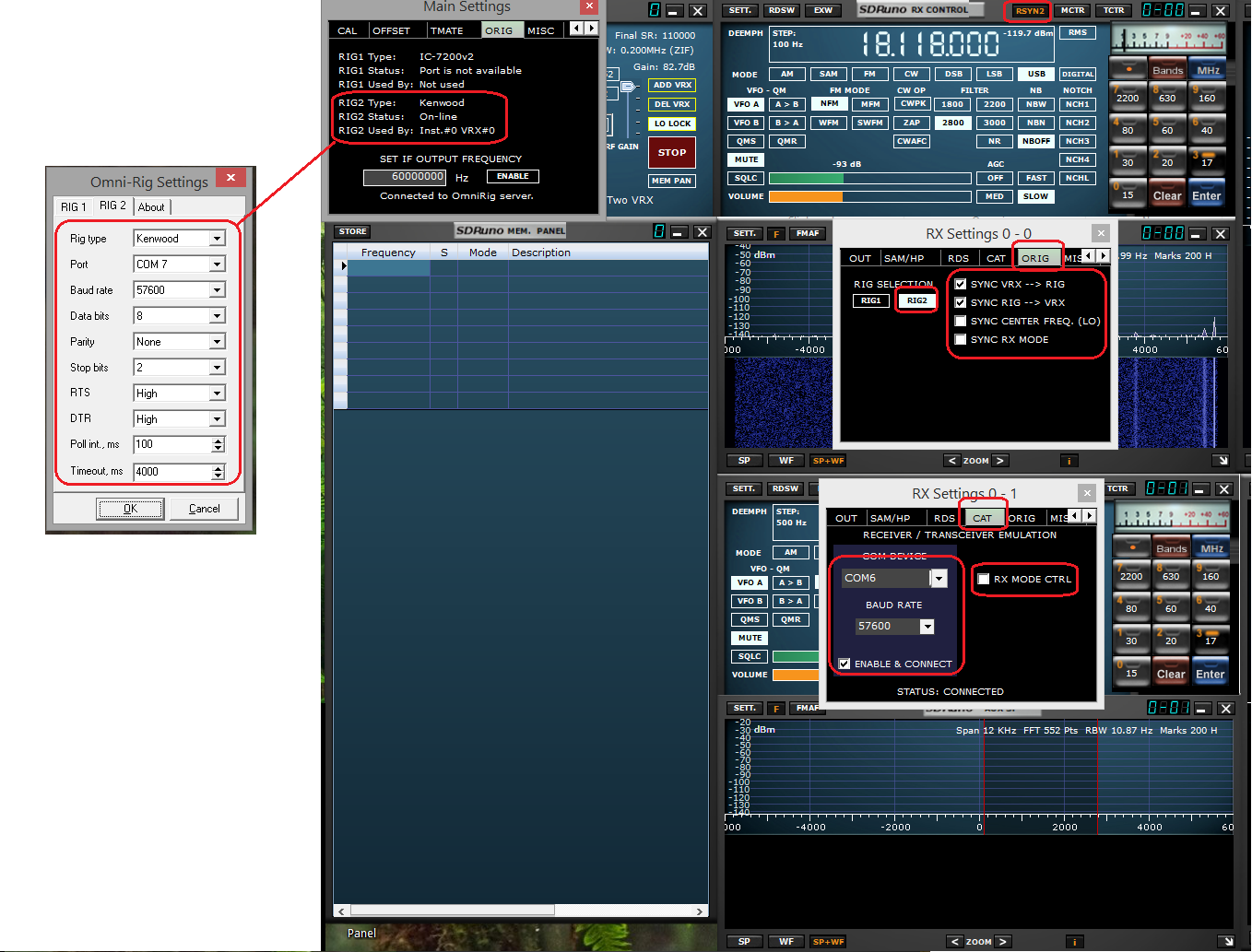The width and height of the screenshot is (1252, 952).
Task: Select USB mode in upper RX Control
Action: pos(1036,74)
